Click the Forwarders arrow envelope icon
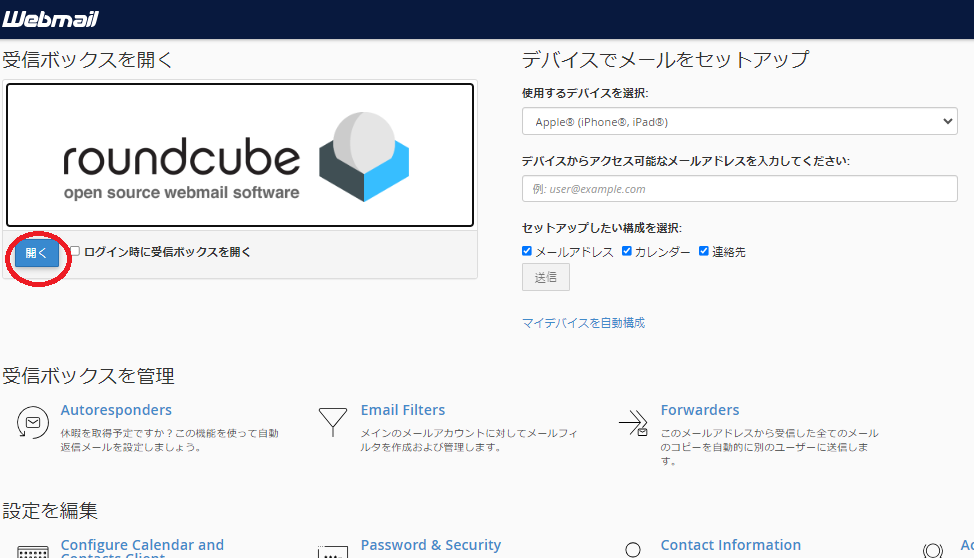This screenshot has width=974, height=558. coord(633,423)
